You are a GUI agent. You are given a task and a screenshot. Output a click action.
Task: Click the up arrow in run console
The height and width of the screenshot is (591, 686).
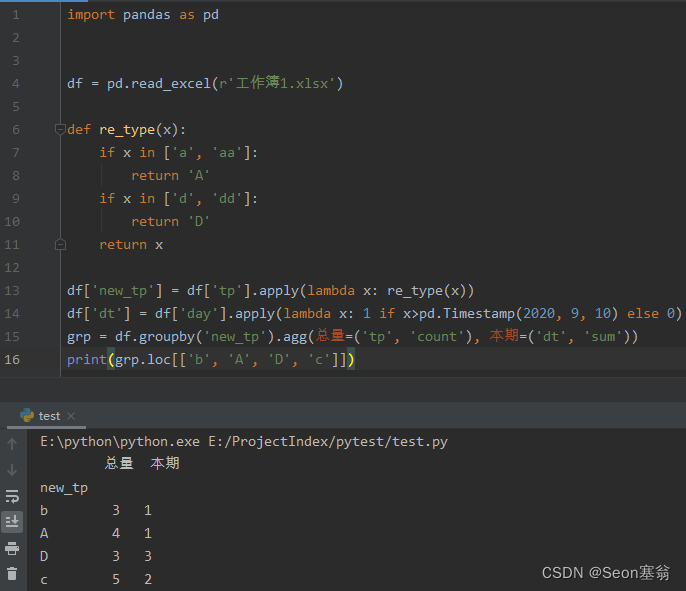point(12,444)
